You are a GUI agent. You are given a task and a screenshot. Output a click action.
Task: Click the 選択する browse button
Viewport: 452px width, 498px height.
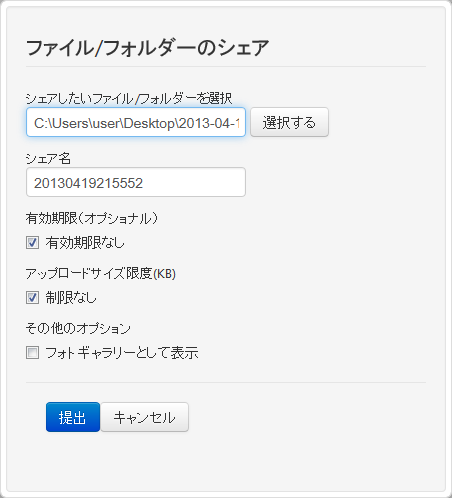point(289,122)
